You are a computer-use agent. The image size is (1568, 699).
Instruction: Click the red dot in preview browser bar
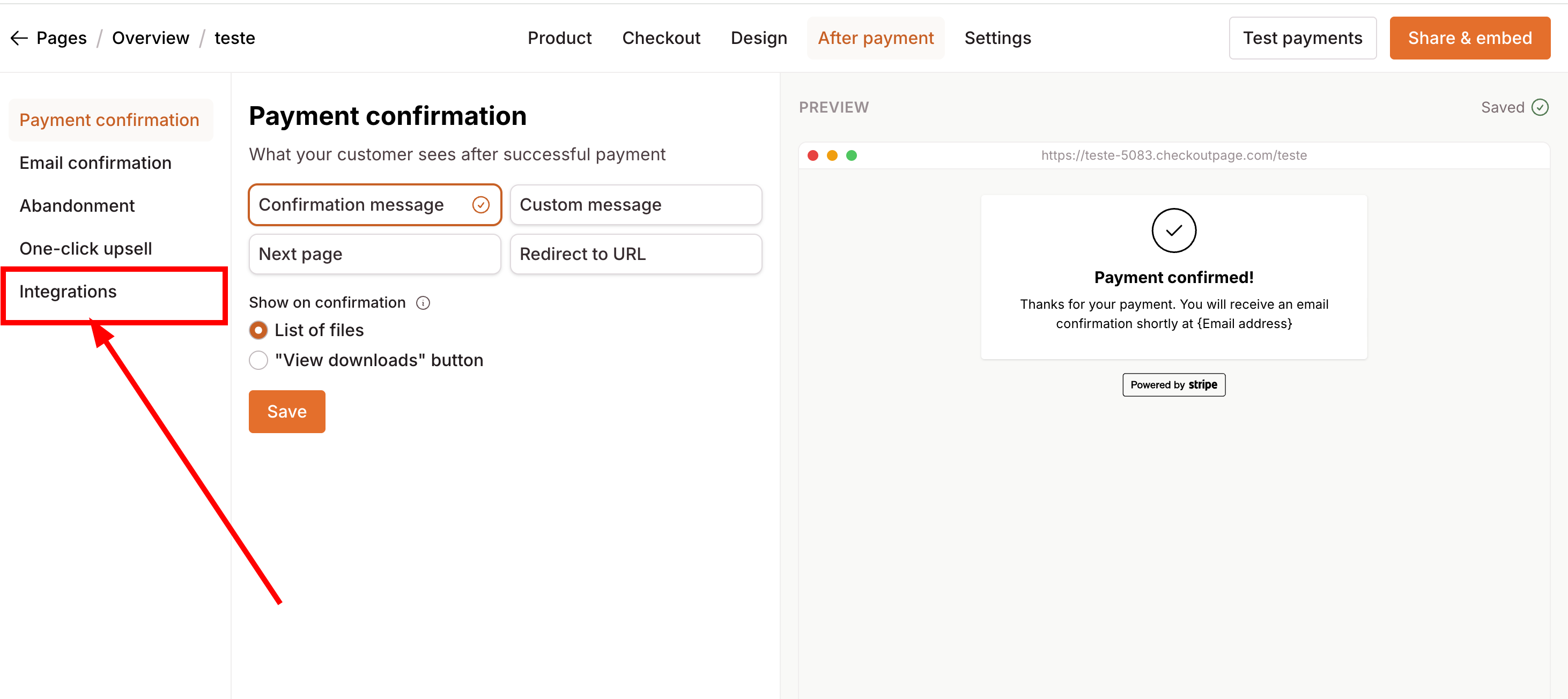point(812,156)
